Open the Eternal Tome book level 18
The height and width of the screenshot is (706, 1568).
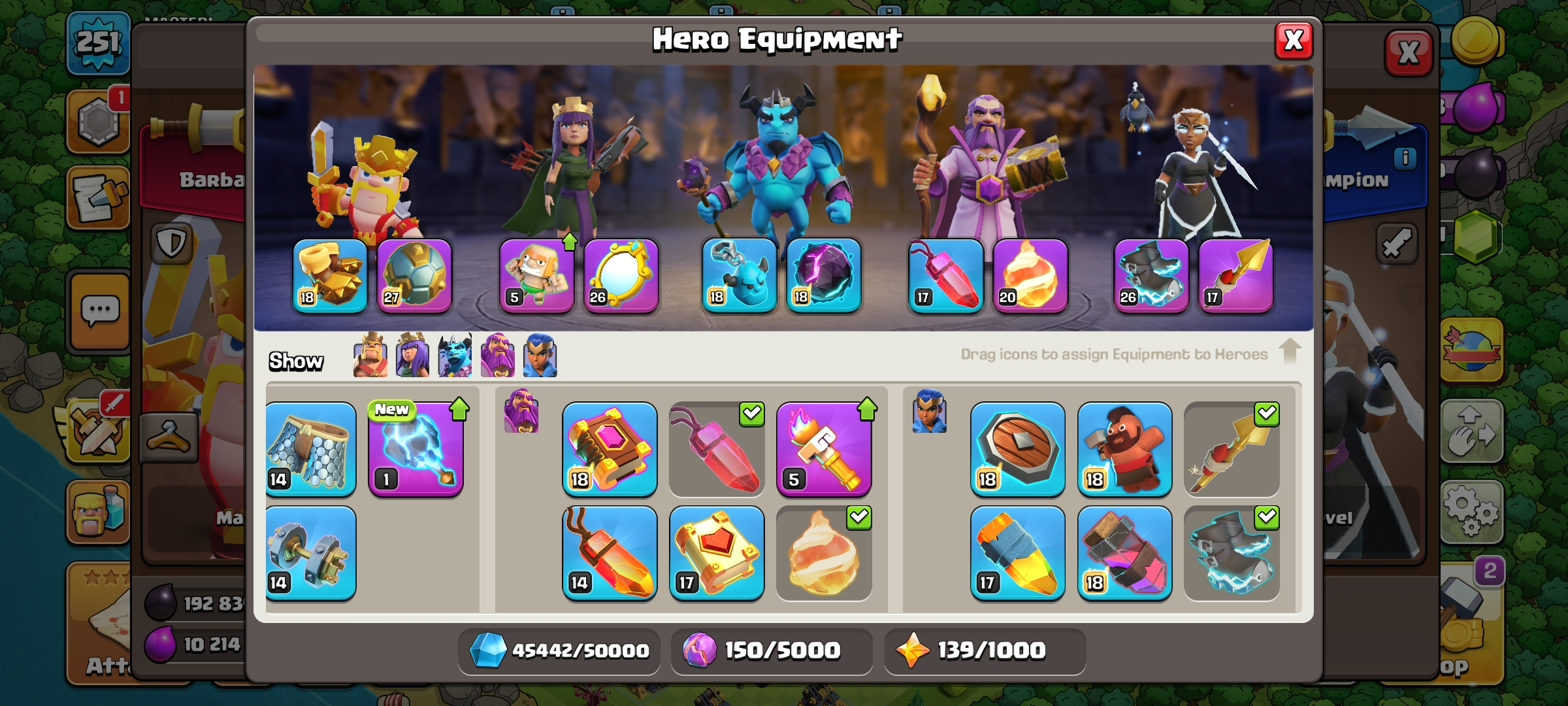coord(610,449)
